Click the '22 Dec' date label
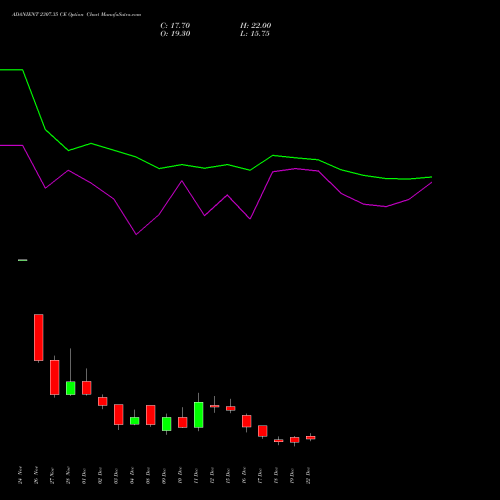Screen dimensions: 500x500 [308, 475]
